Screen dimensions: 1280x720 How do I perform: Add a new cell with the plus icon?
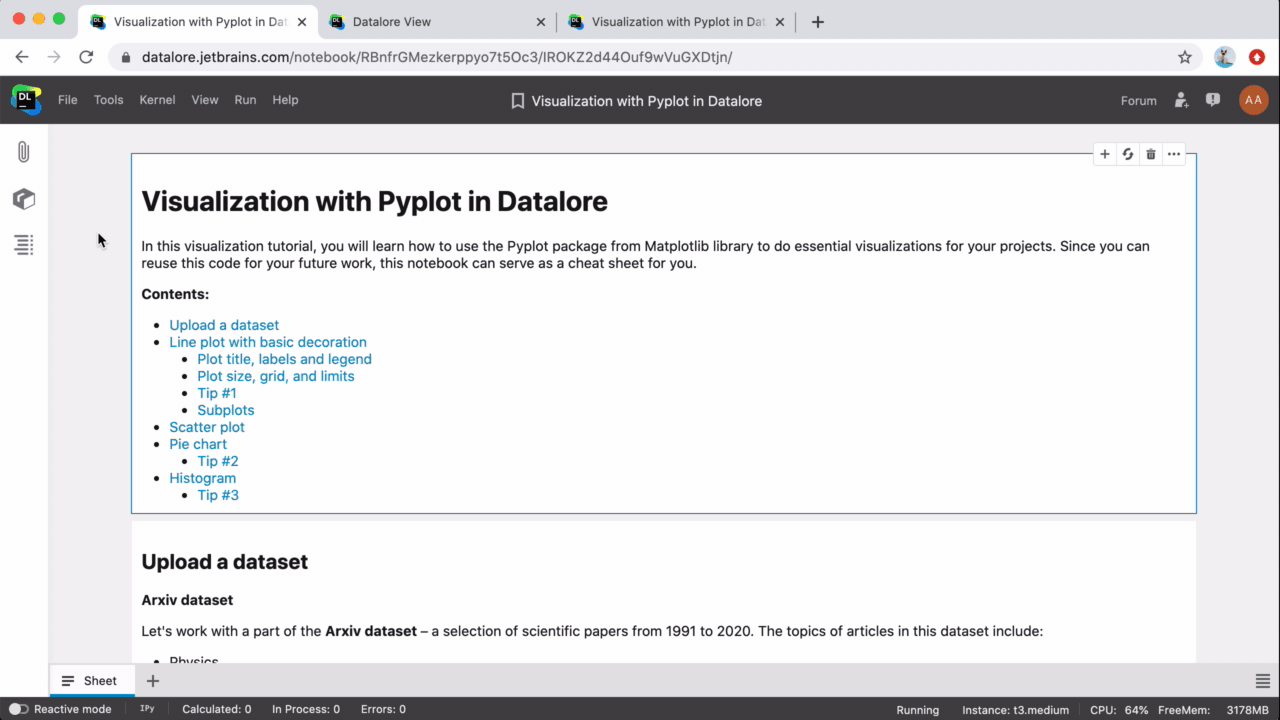tap(1105, 154)
